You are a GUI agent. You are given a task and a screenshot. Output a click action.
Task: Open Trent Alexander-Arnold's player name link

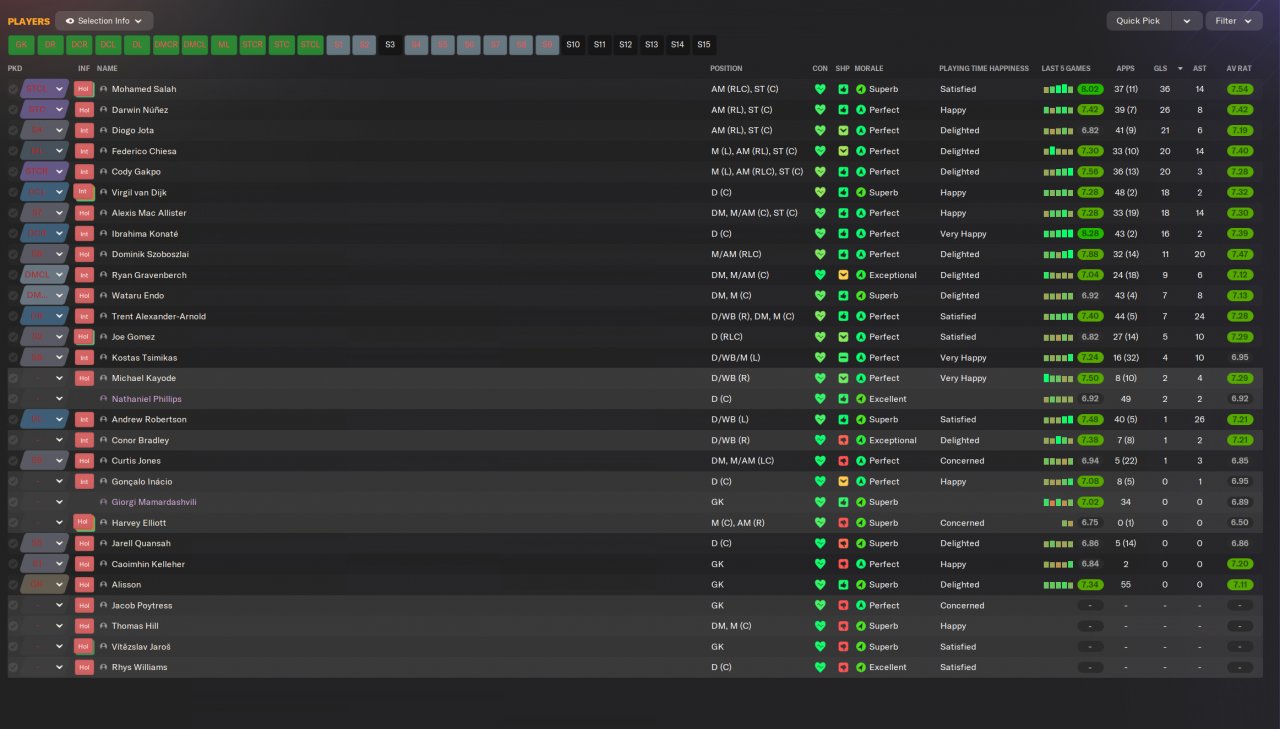[159, 317]
